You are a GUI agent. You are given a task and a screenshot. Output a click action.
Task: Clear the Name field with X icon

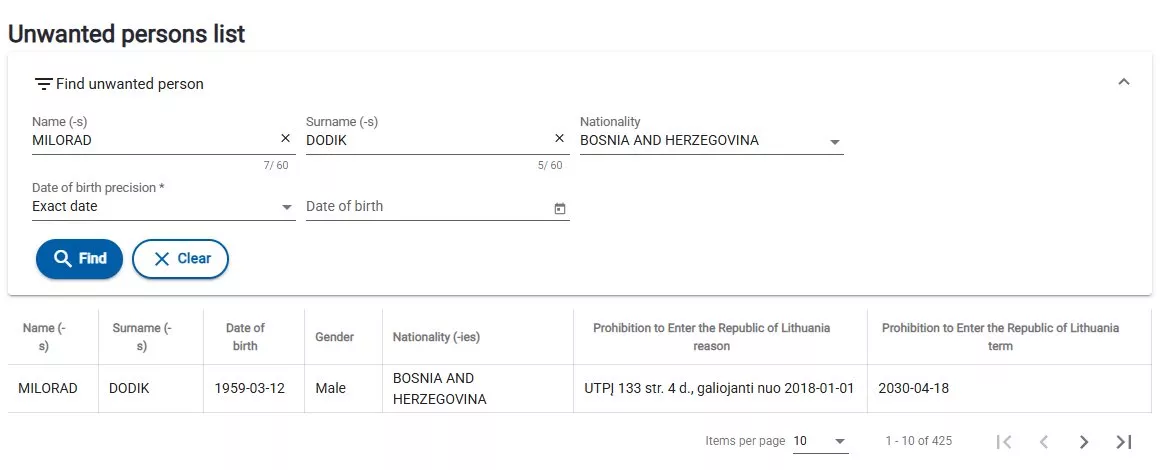285,139
